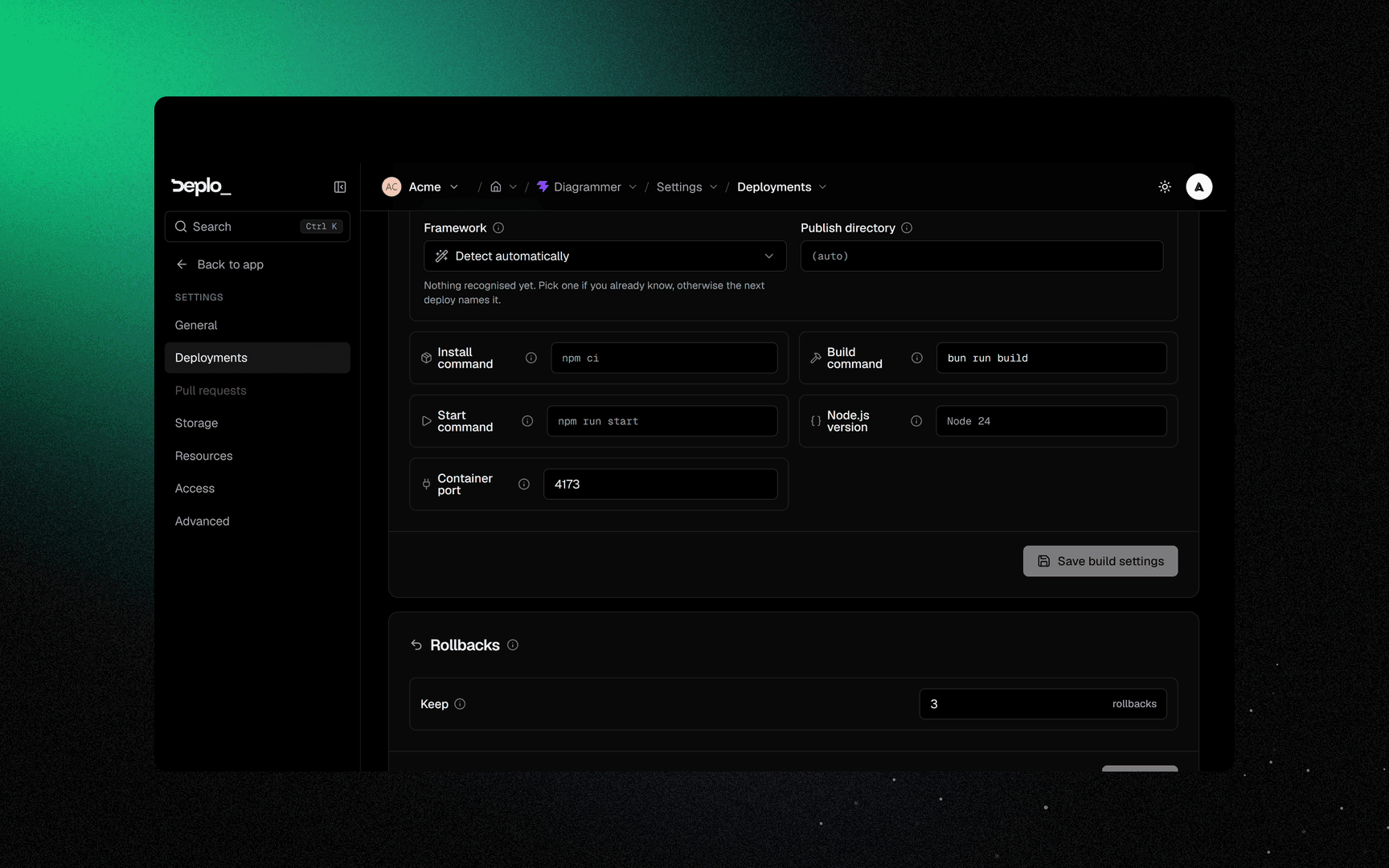This screenshot has width=1389, height=868.
Task: Click the Settings breadcrumb link
Action: point(679,186)
